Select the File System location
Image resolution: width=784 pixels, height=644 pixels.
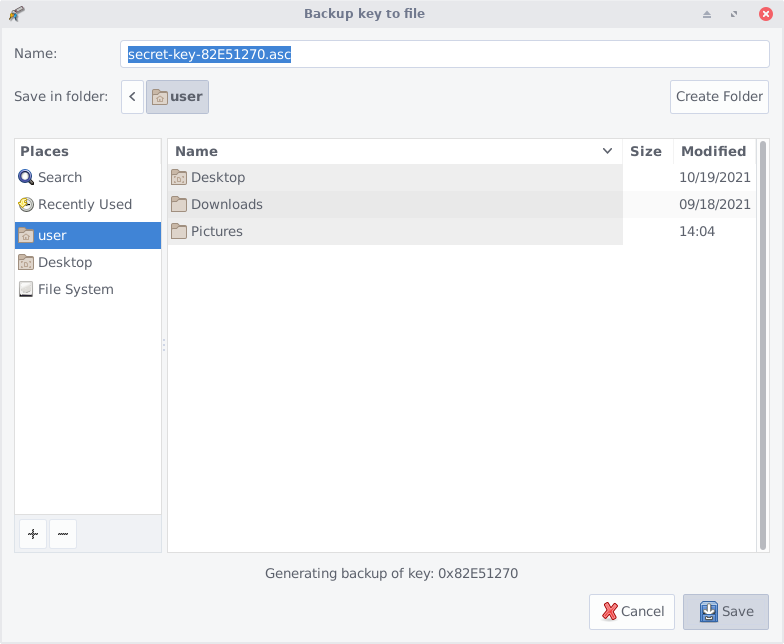coord(75,289)
